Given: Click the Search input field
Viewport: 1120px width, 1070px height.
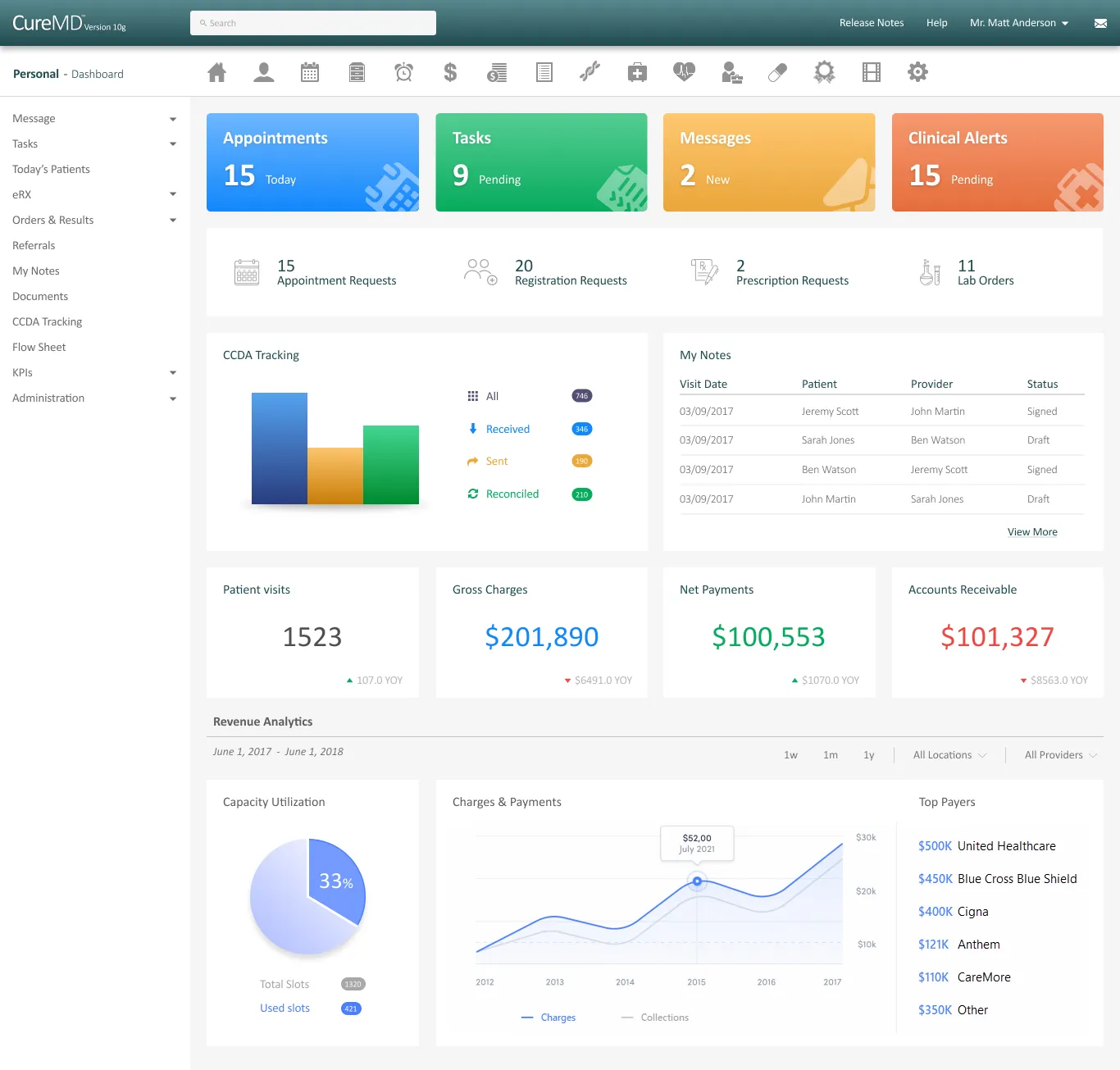Looking at the screenshot, I should 313,23.
